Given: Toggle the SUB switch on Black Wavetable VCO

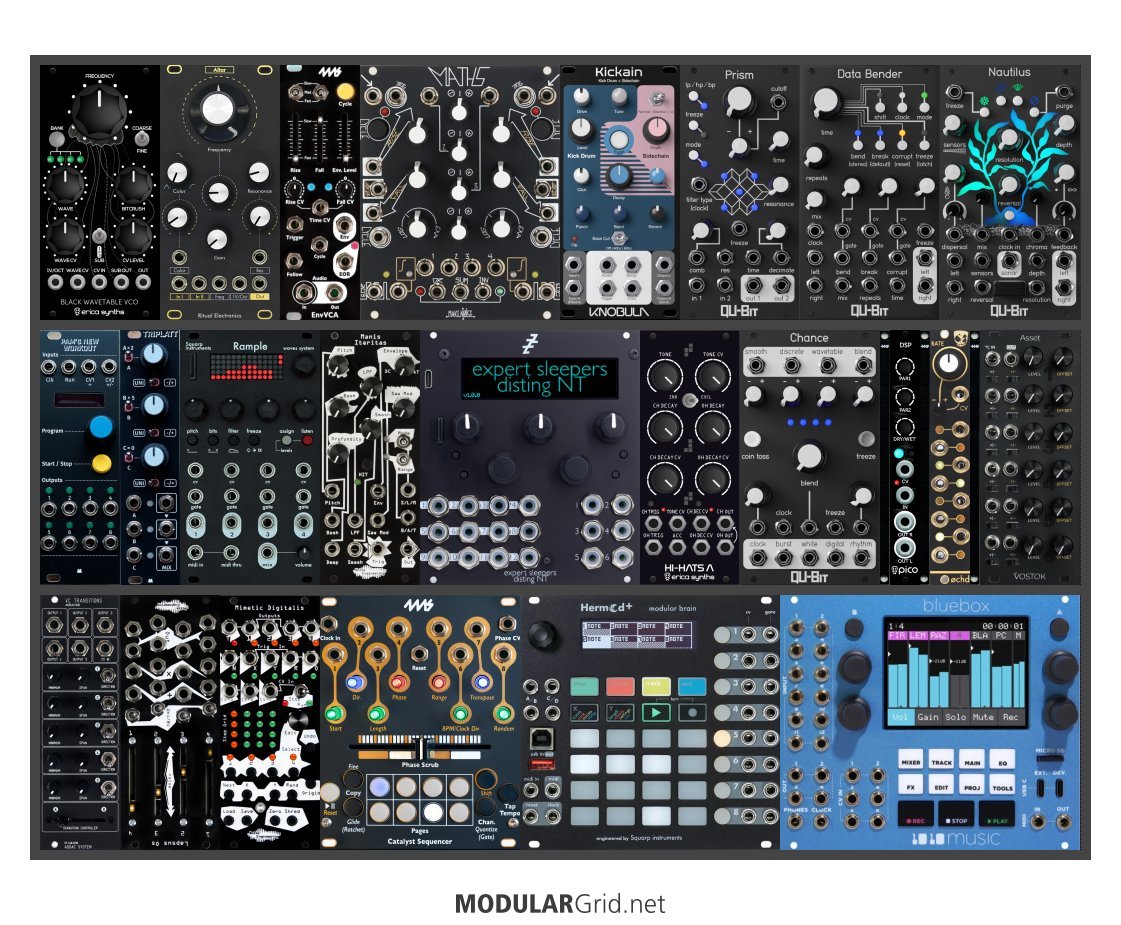Looking at the screenshot, I should [x=99, y=237].
